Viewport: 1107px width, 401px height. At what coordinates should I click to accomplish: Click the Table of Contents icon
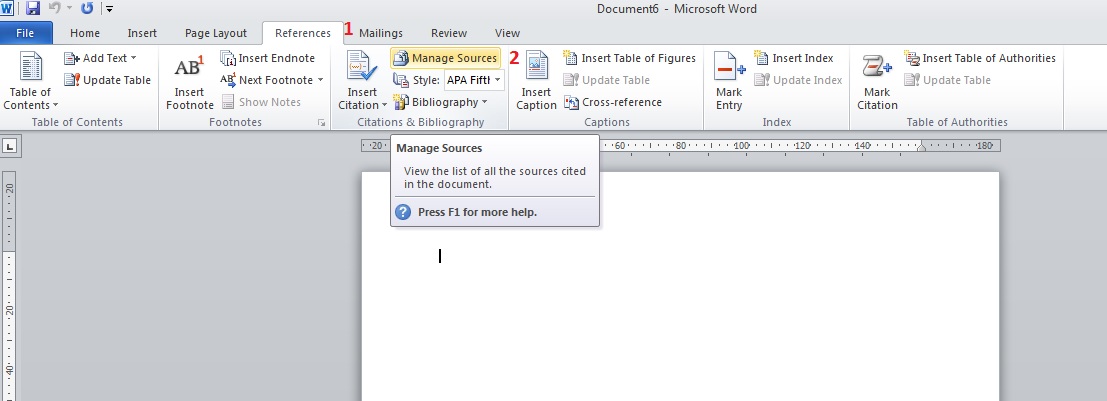point(30,67)
